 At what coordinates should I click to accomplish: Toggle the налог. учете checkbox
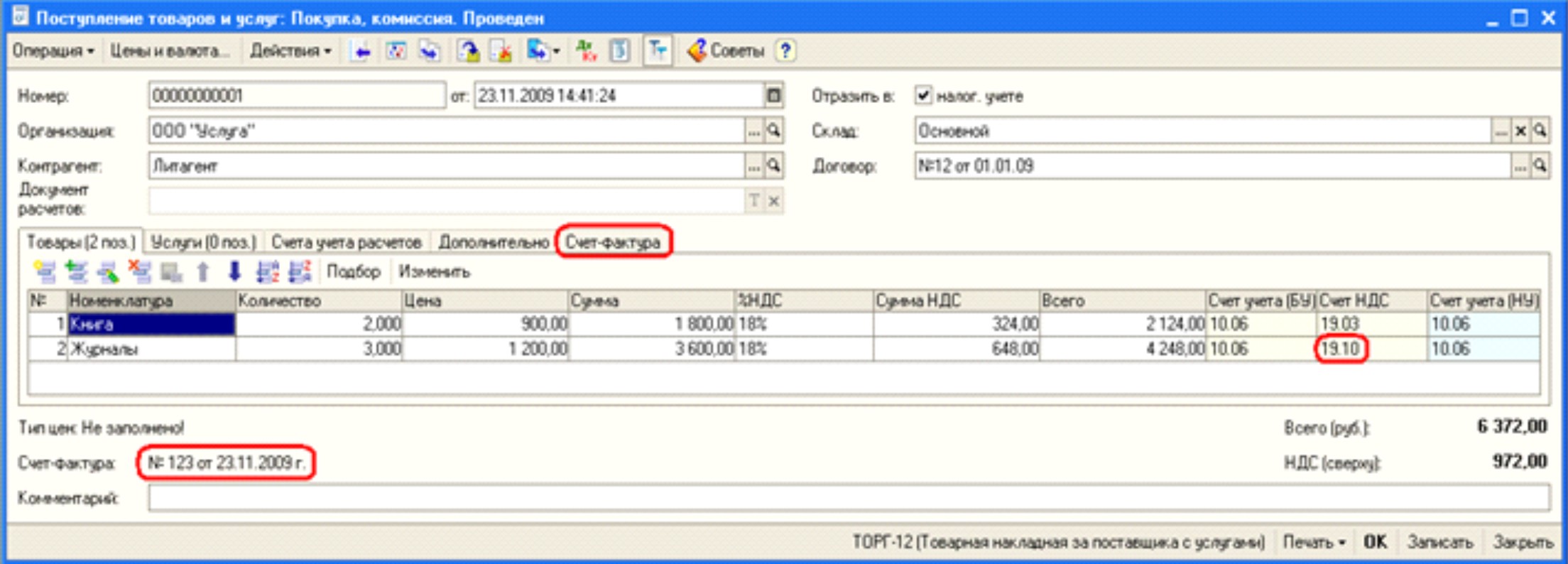pos(922,95)
